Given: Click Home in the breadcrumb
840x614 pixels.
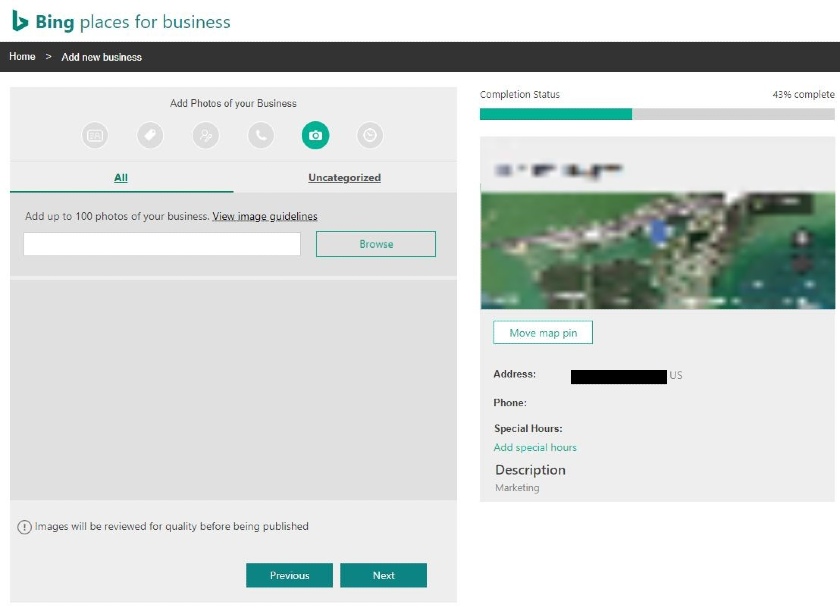Looking at the screenshot, I should click(22, 57).
